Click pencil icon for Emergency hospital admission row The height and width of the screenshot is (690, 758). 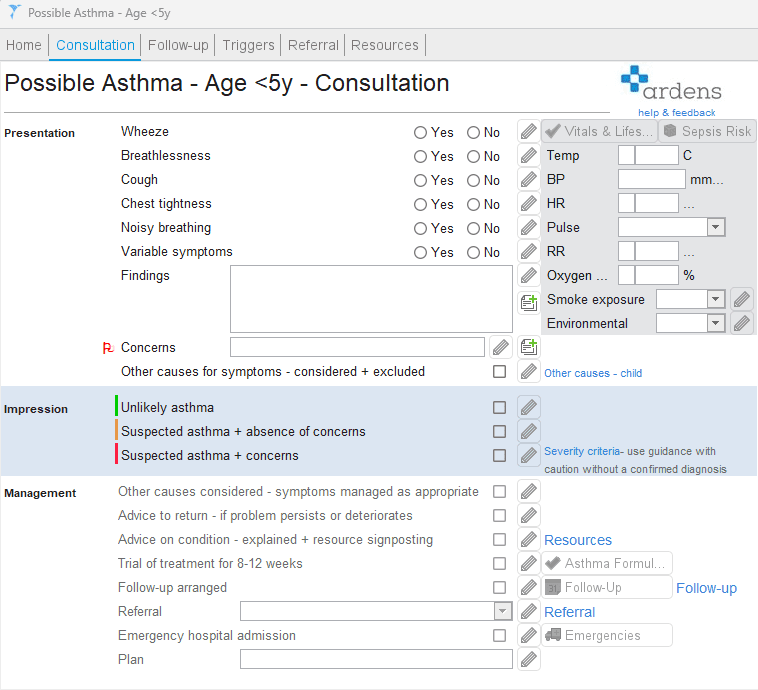tap(528, 635)
